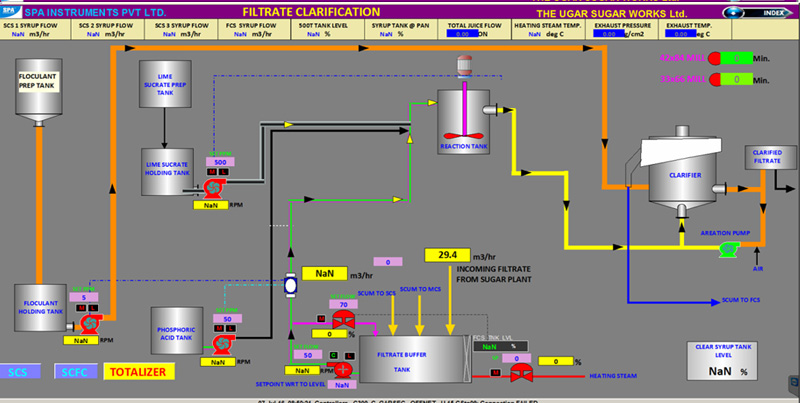Click the 33x66 MILL red status lamp
This screenshot has width=800, height=403.
[x=714, y=80]
